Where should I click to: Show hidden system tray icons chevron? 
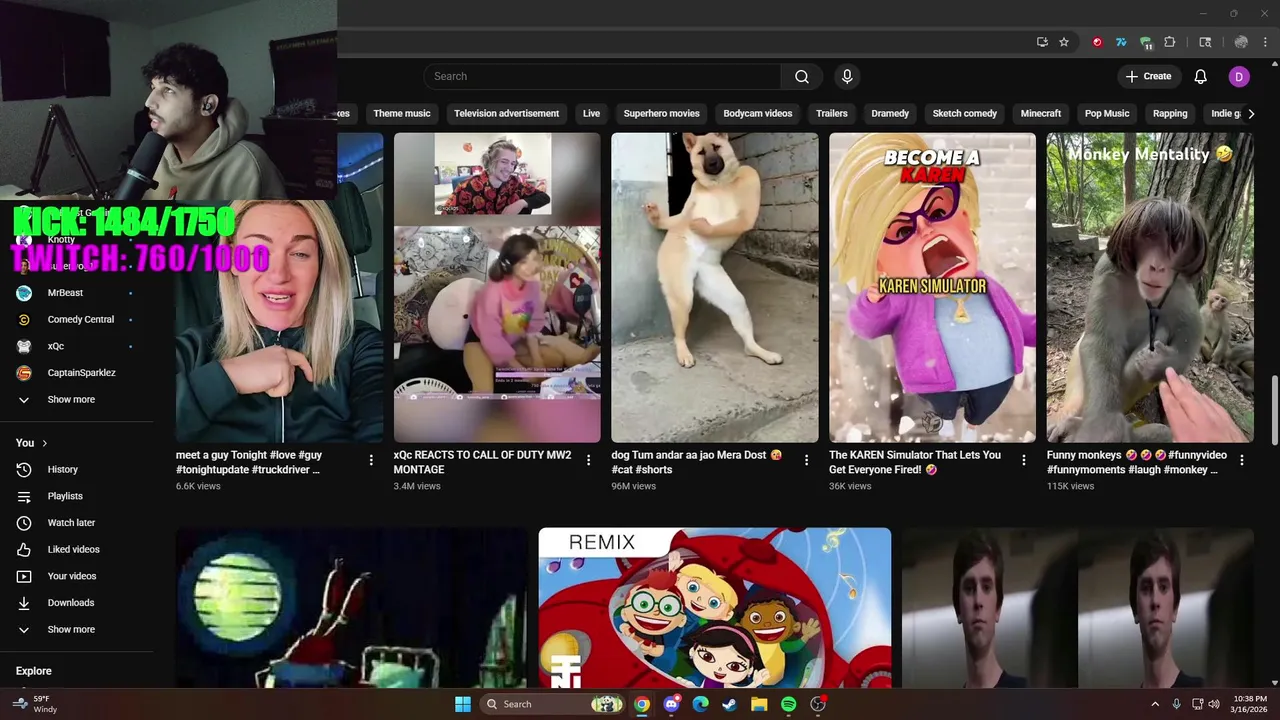point(1155,704)
